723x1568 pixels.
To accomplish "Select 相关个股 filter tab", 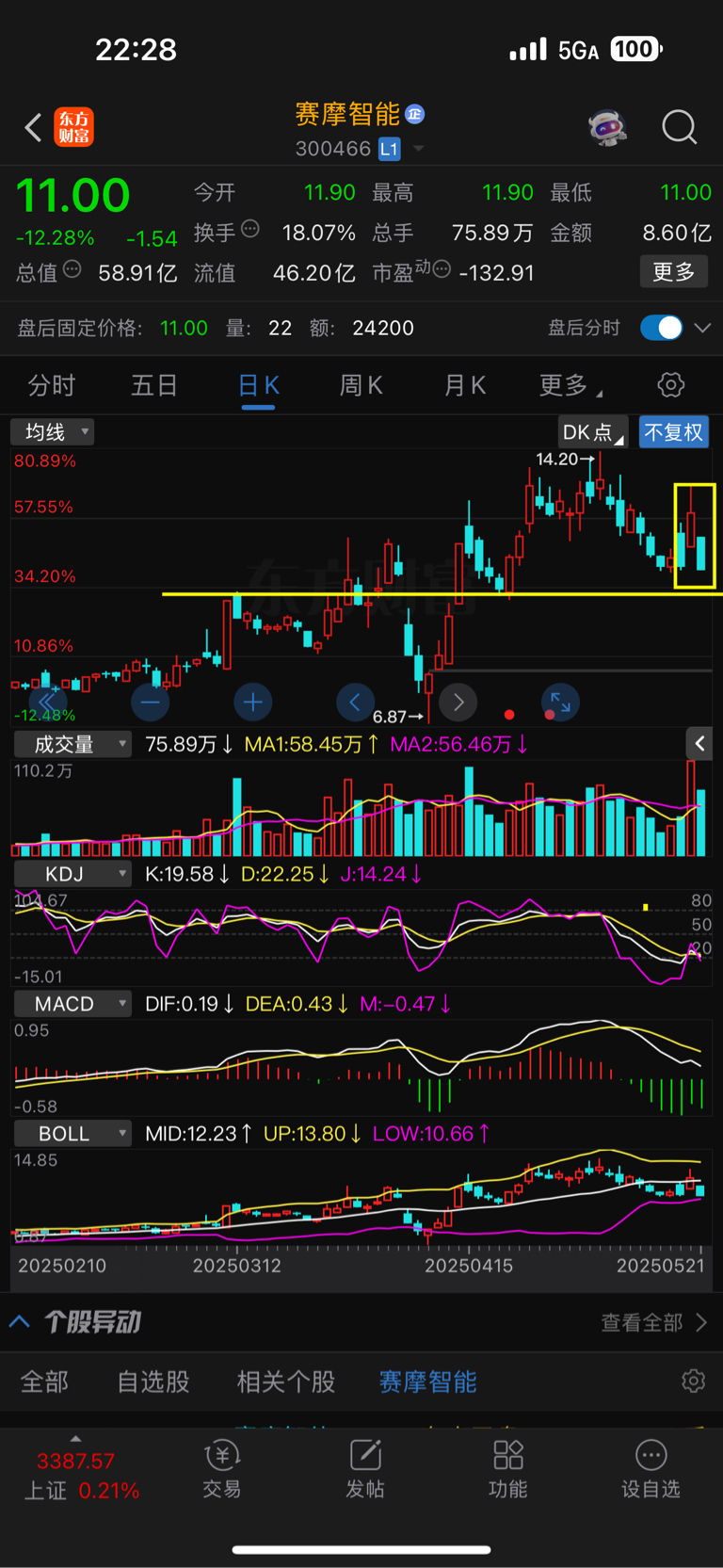I will pyautogui.click(x=286, y=1382).
